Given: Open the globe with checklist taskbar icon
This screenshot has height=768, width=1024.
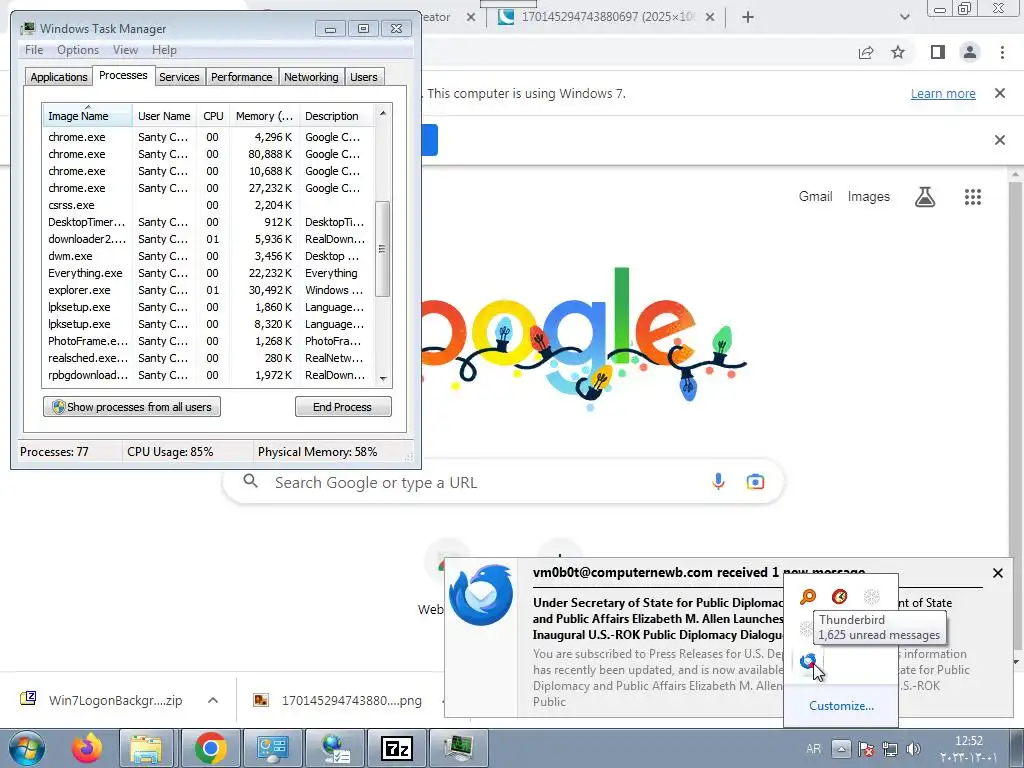Looking at the screenshot, I should click(334, 748).
